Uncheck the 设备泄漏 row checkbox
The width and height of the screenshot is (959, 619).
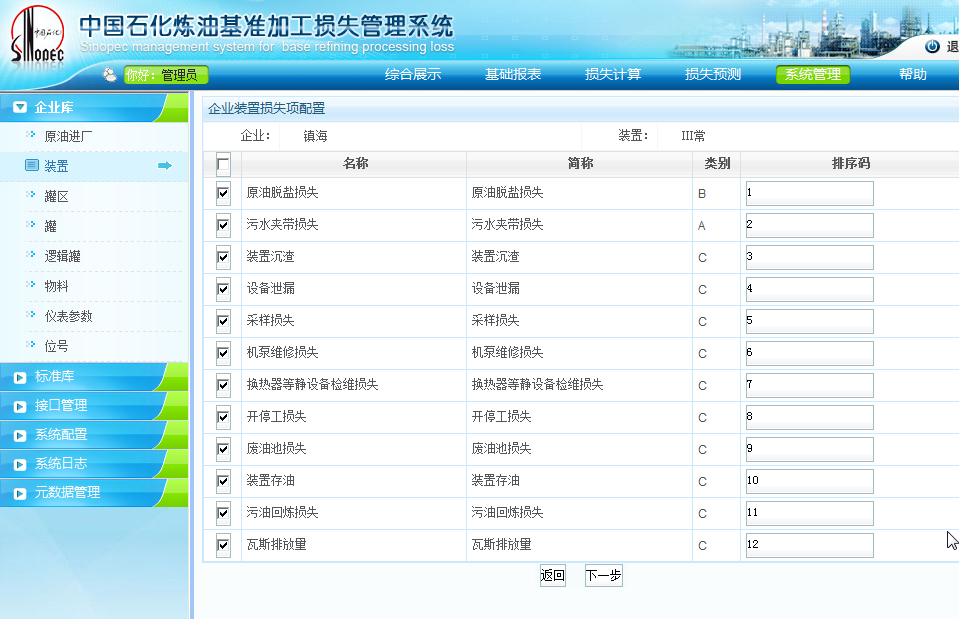[x=223, y=289]
